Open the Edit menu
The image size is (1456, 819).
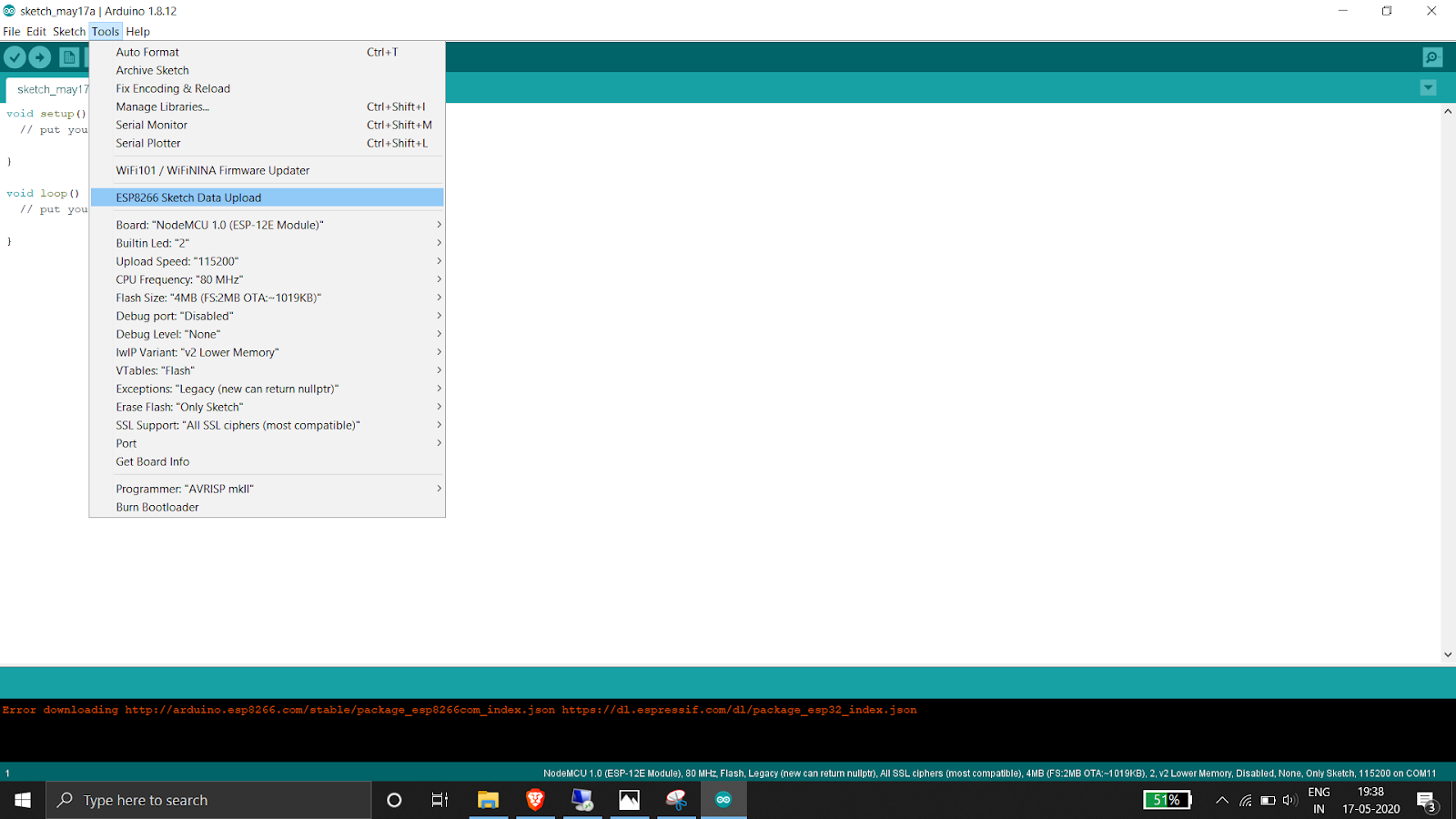[36, 31]
